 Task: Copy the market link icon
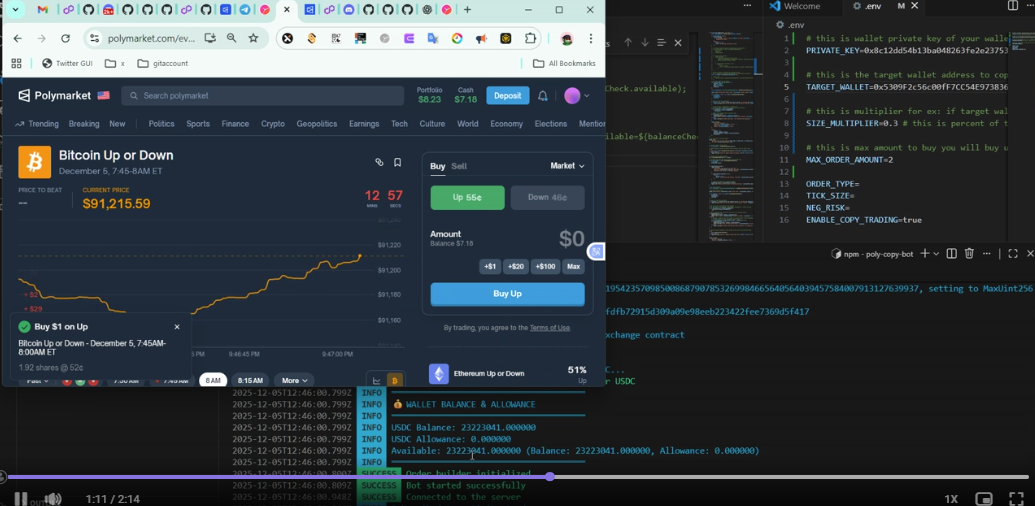[379, 162]
